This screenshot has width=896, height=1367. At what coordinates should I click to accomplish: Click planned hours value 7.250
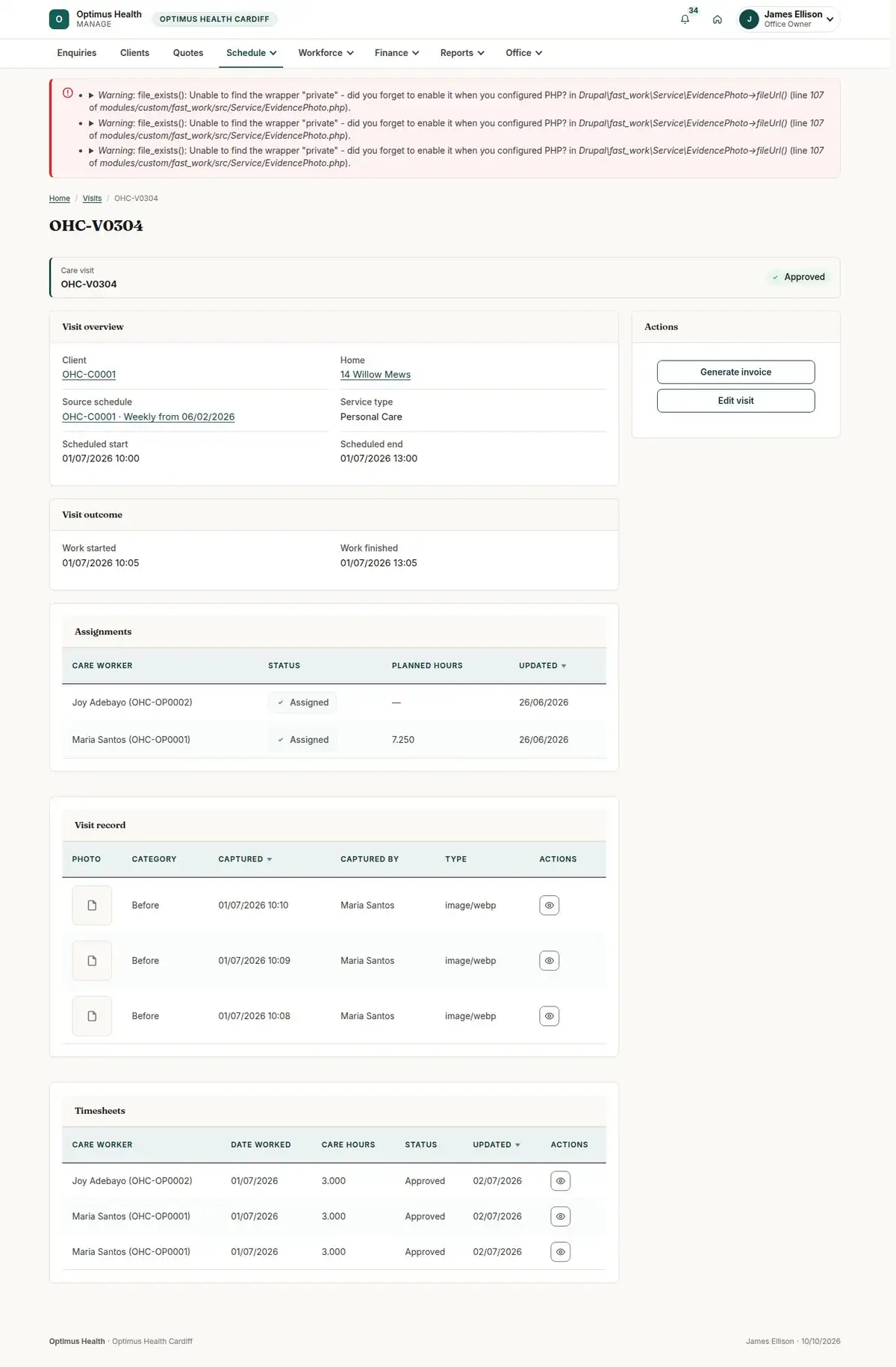(x=403, y=740)
